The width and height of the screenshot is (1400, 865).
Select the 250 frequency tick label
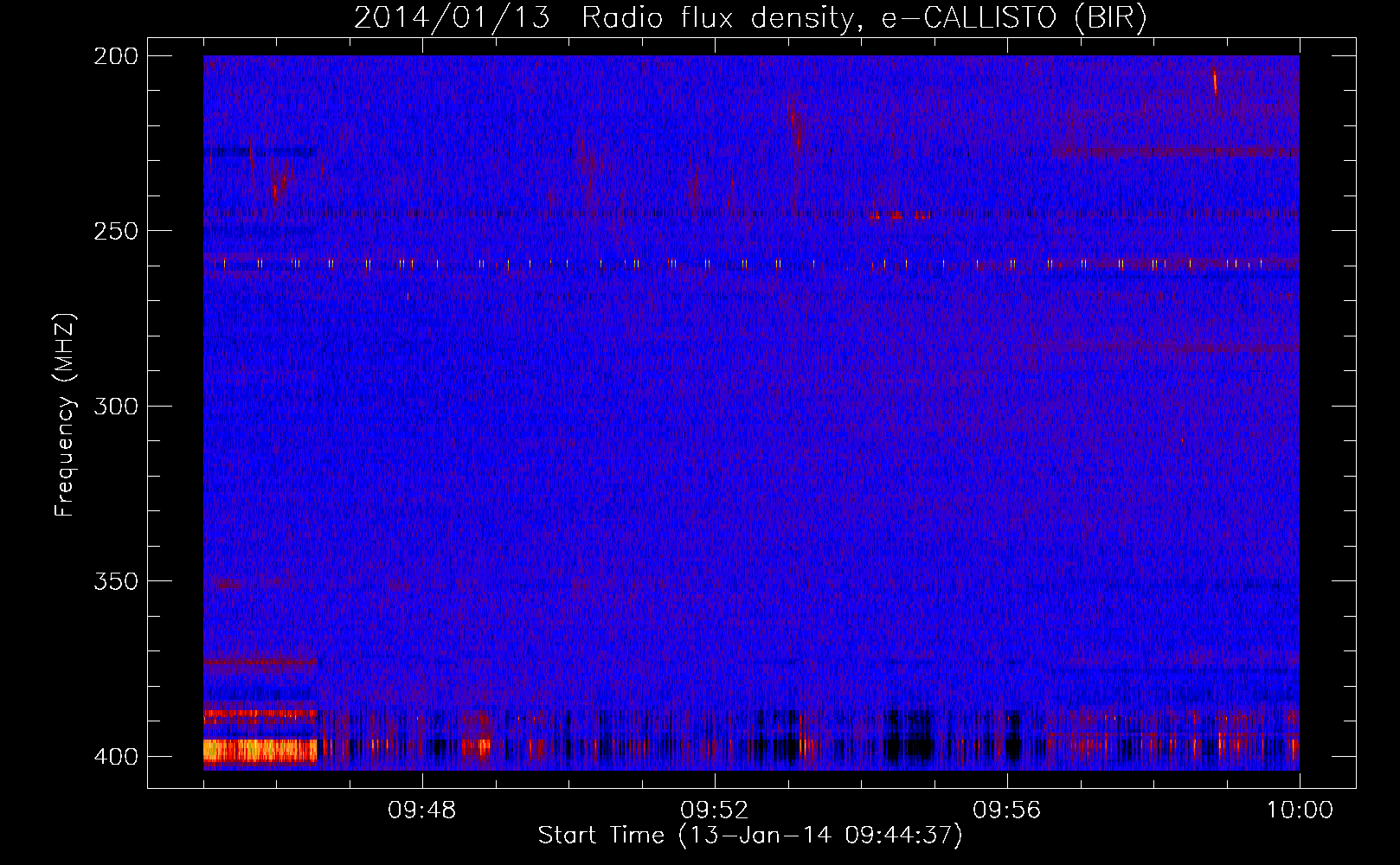coord(116,231)
